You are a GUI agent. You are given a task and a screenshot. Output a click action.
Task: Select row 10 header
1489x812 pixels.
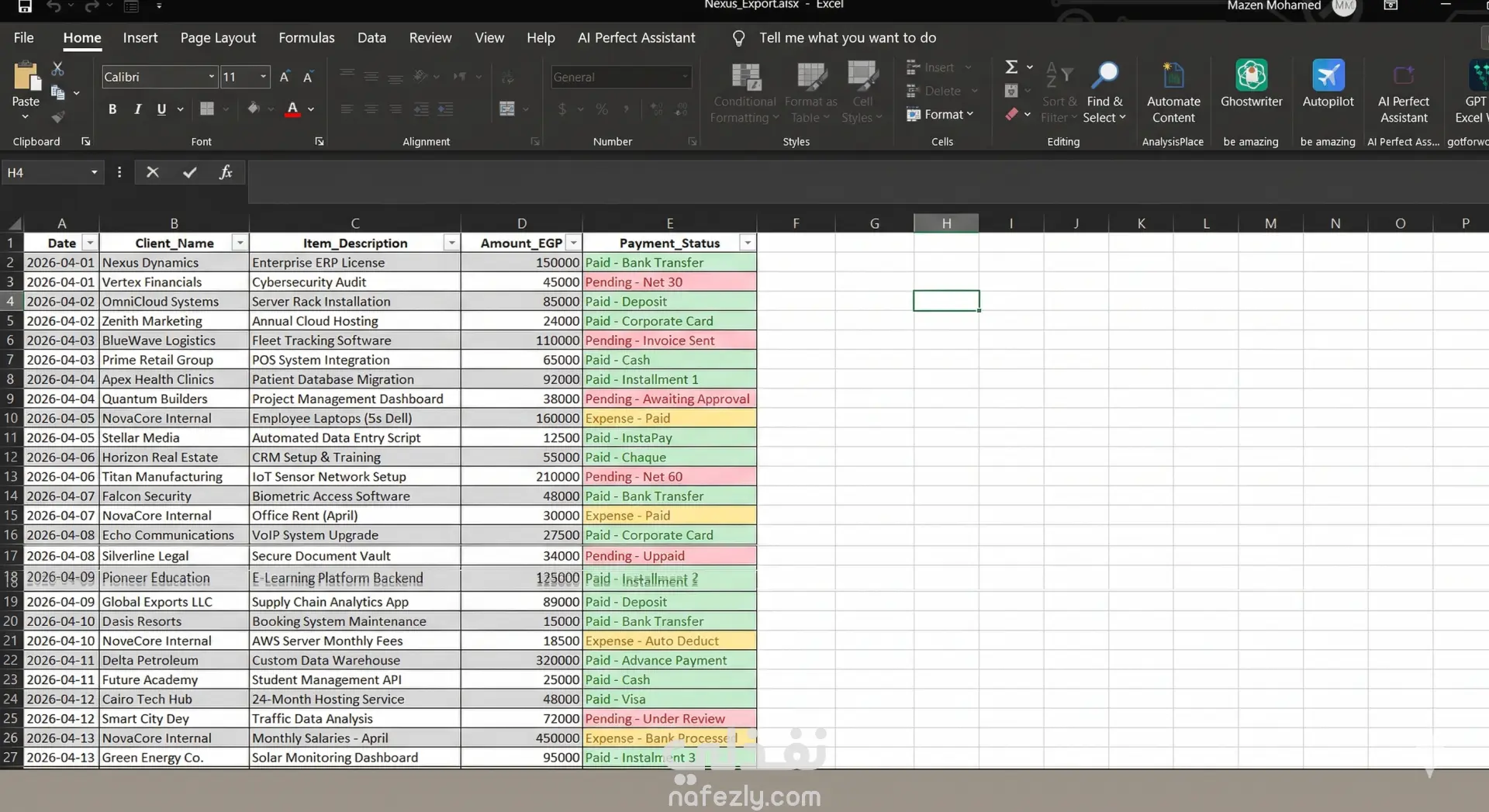[x=11, y=418]
